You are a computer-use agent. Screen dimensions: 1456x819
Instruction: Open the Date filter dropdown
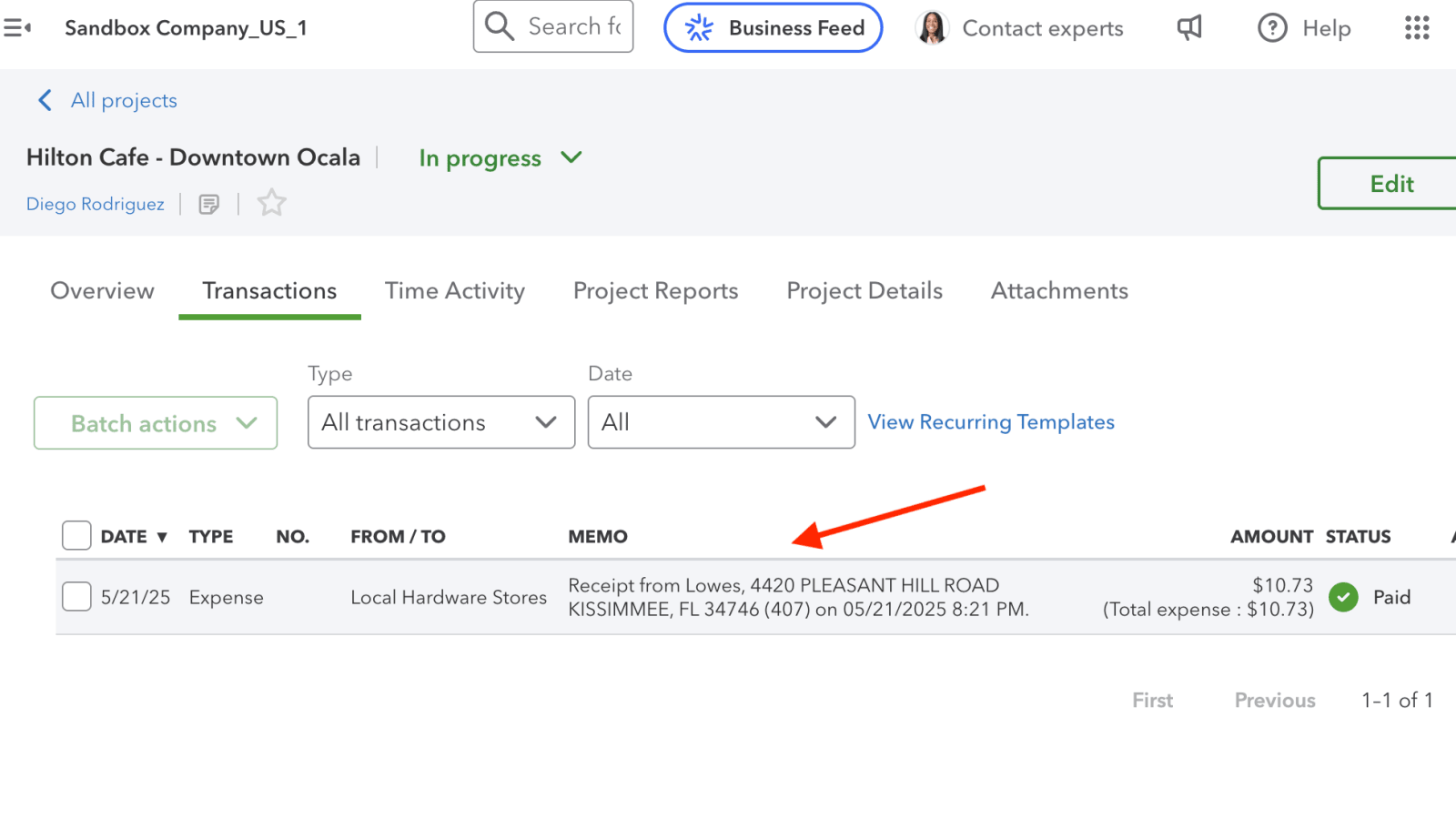722,422
